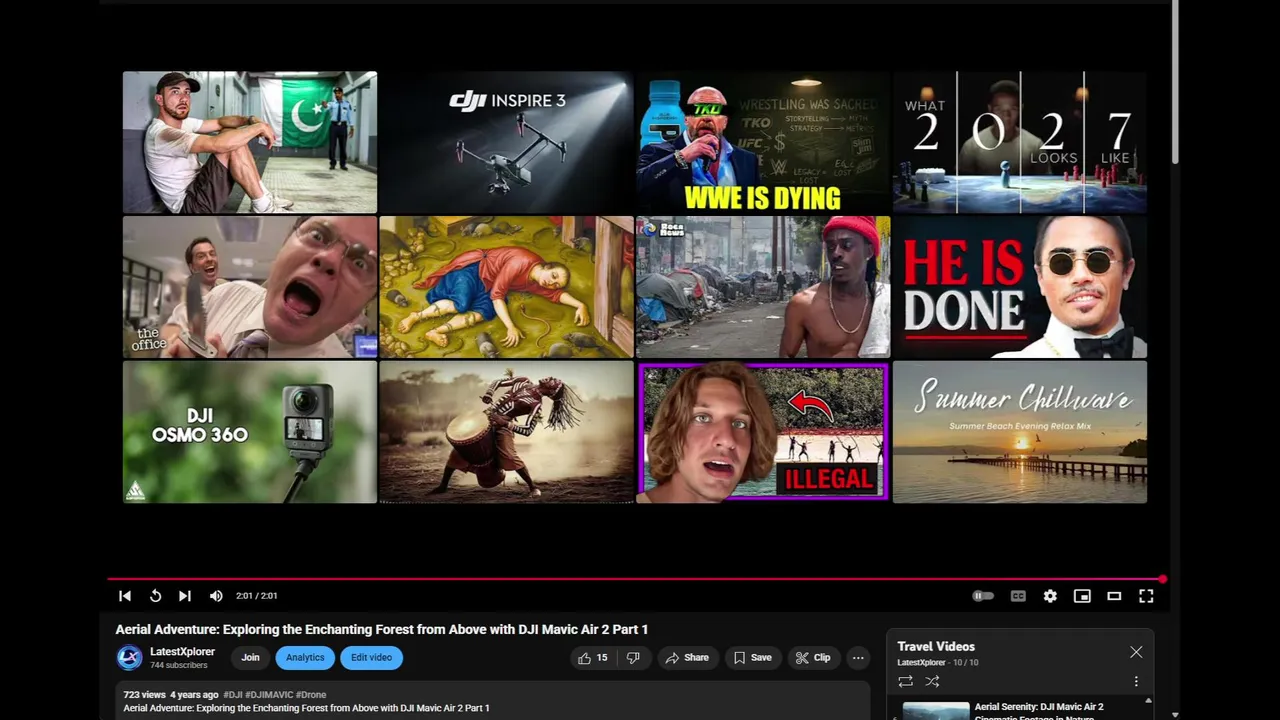Create a clip with Clip button
Screen dimensions: 1280x720
coord(813,657)
